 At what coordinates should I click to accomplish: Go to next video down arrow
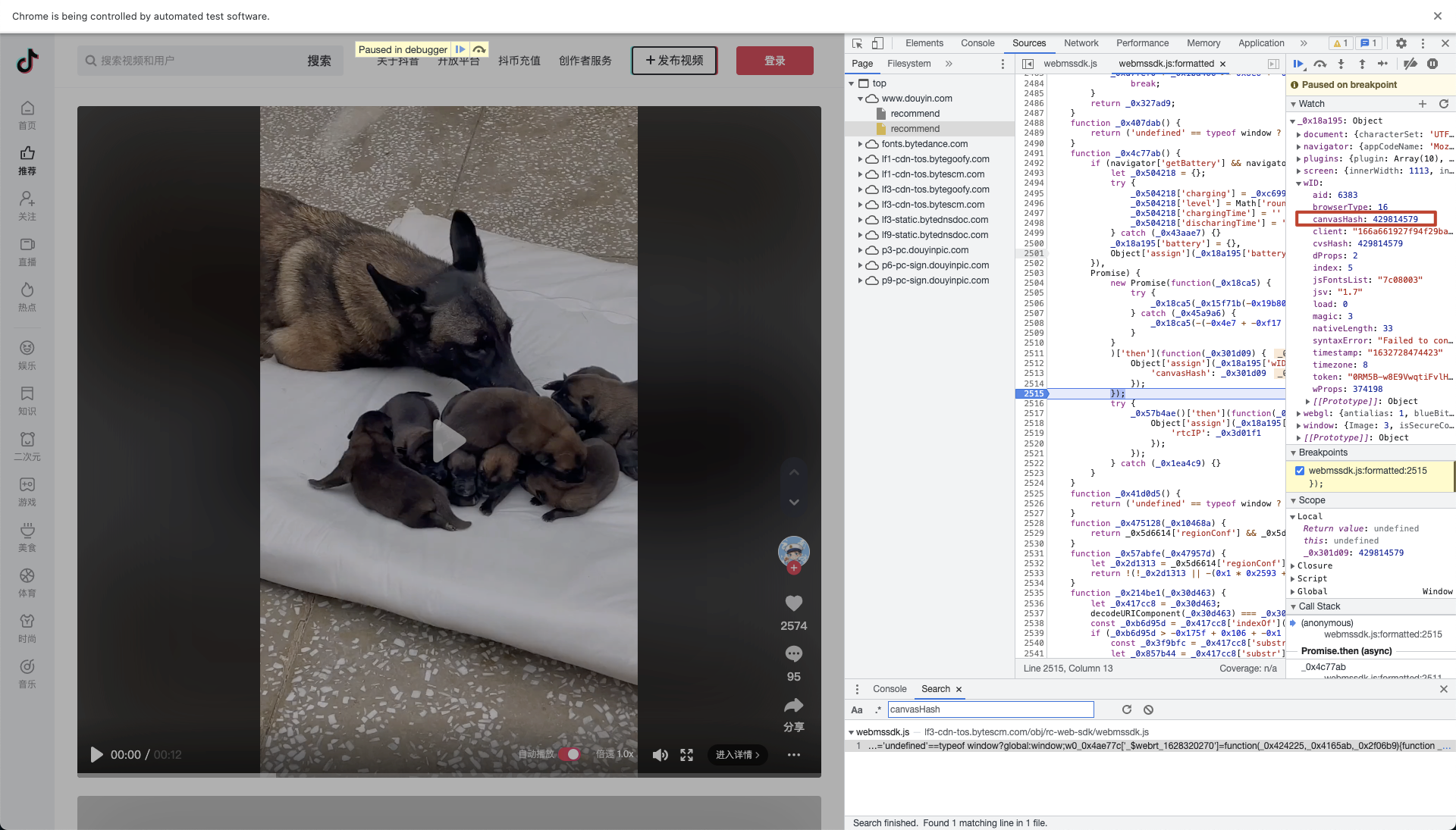pos(794,503)
